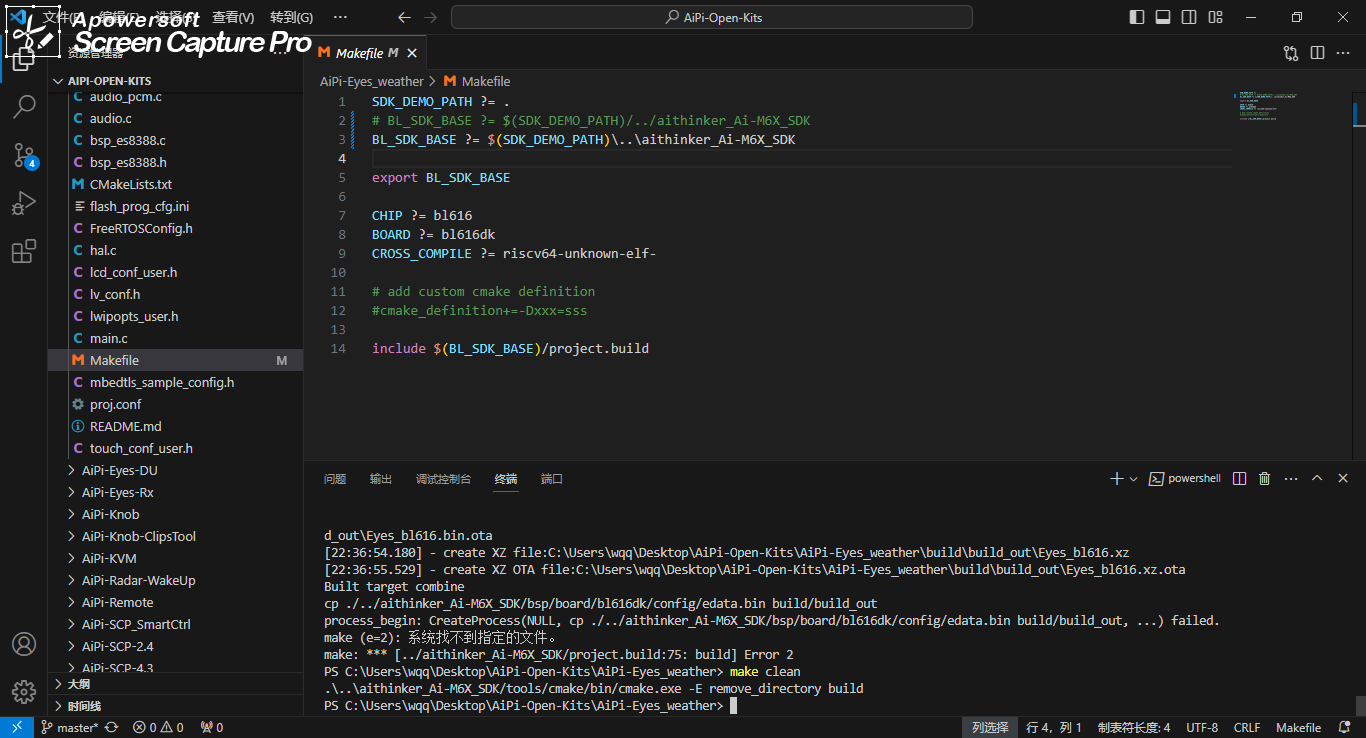Expand the AiPi-Knob folder

point(175,514)
